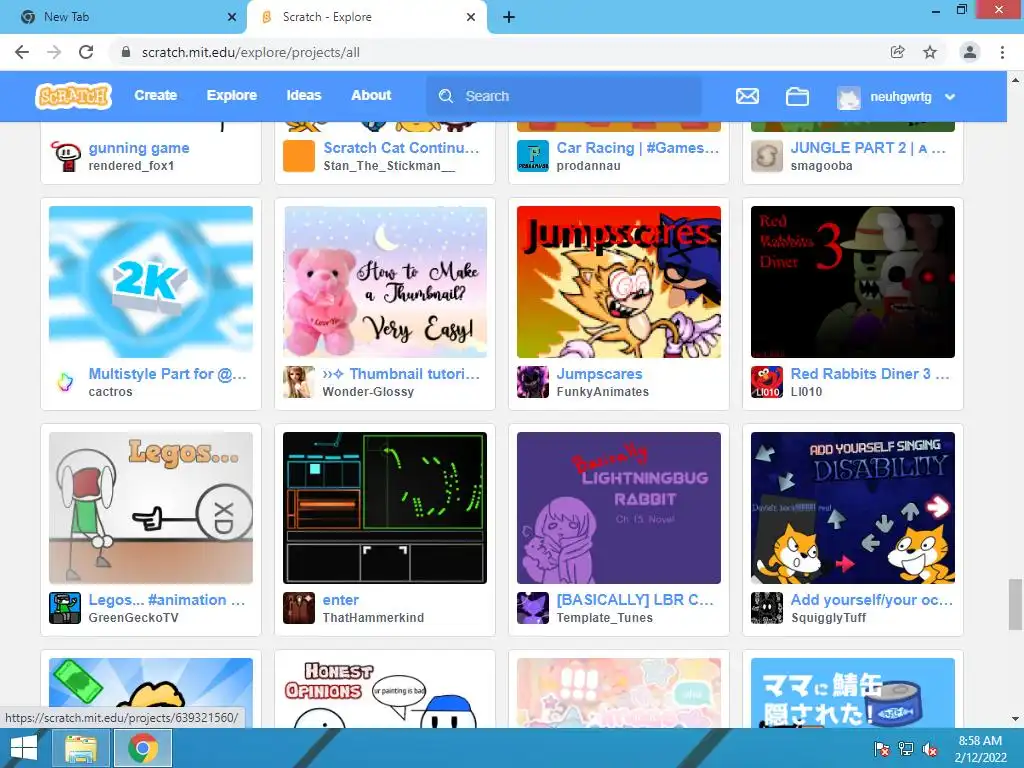Image resolution: width=1024 pixels, height=768 pixels.
Task: Click the page vertical scrollbar thumb
Action: (x=1015, y=604)
